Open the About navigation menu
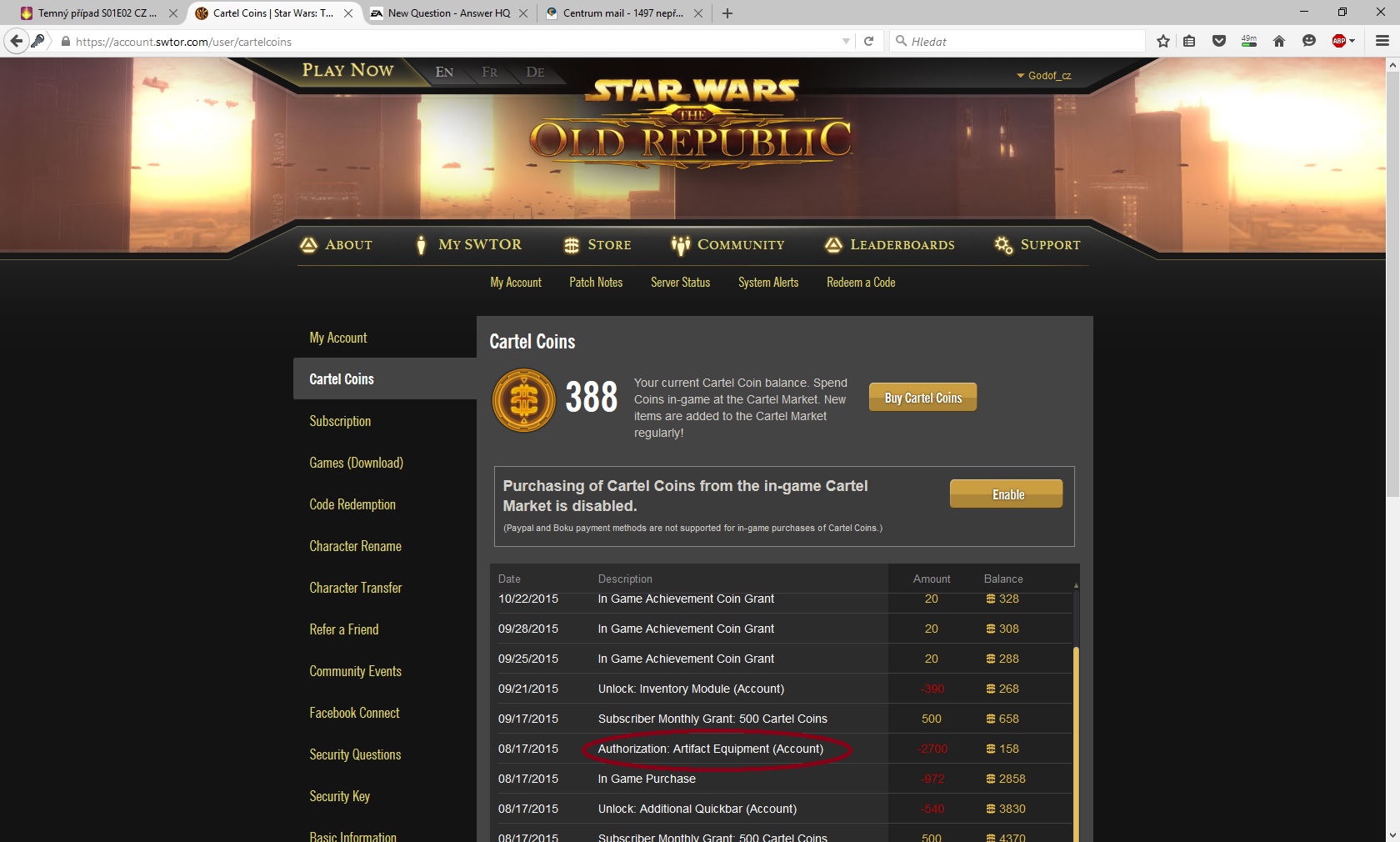The image size is (1400, 842). [x=337, y=244]
